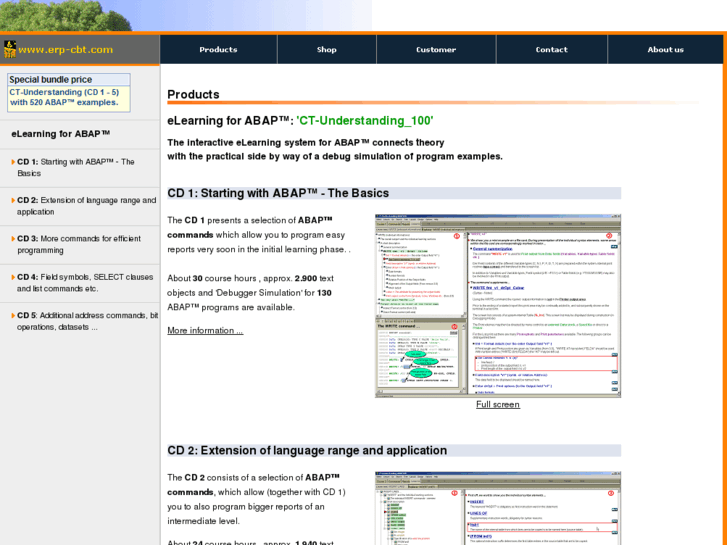Open sidebar link CD 5: Additional address commands

click(x=87, y=321)
